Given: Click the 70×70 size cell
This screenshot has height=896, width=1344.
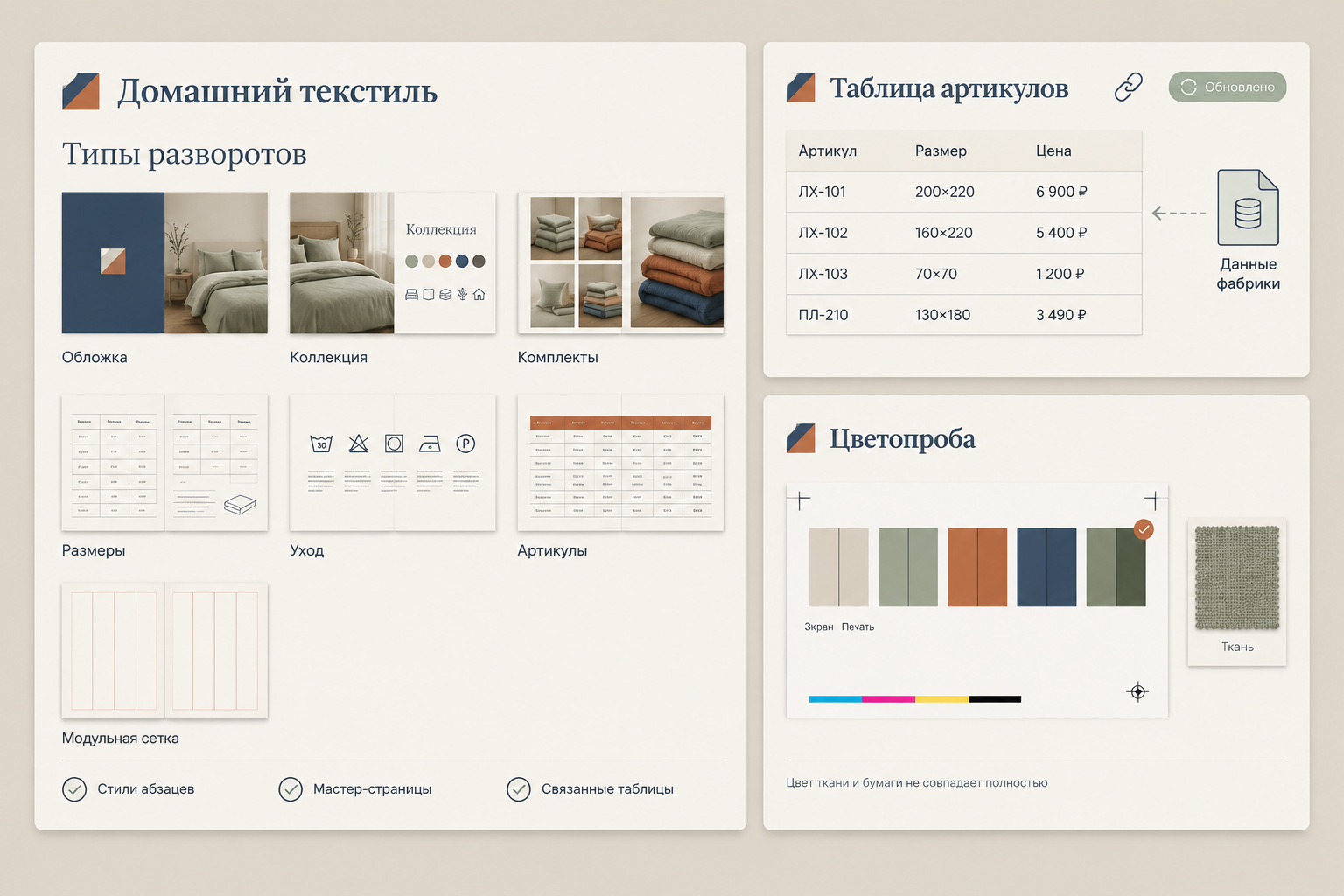Looking at the screenshot, I should click(935, 274).
